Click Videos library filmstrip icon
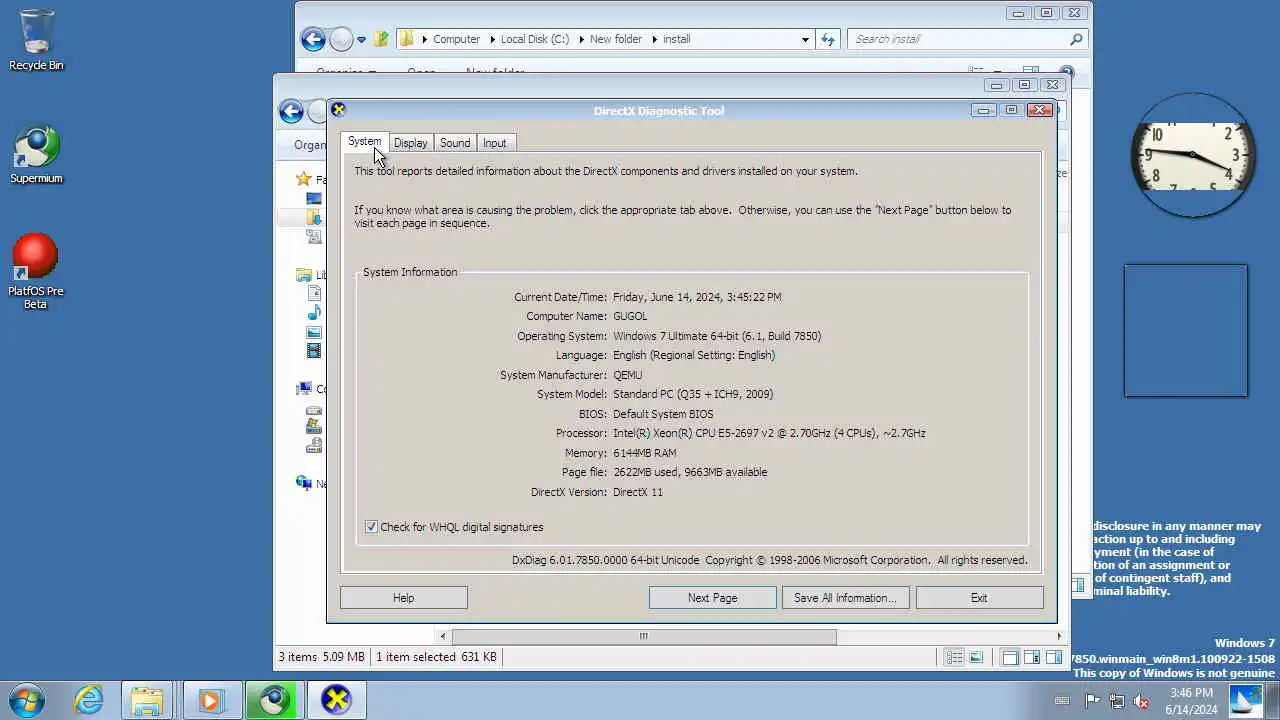 pos(314,351)
